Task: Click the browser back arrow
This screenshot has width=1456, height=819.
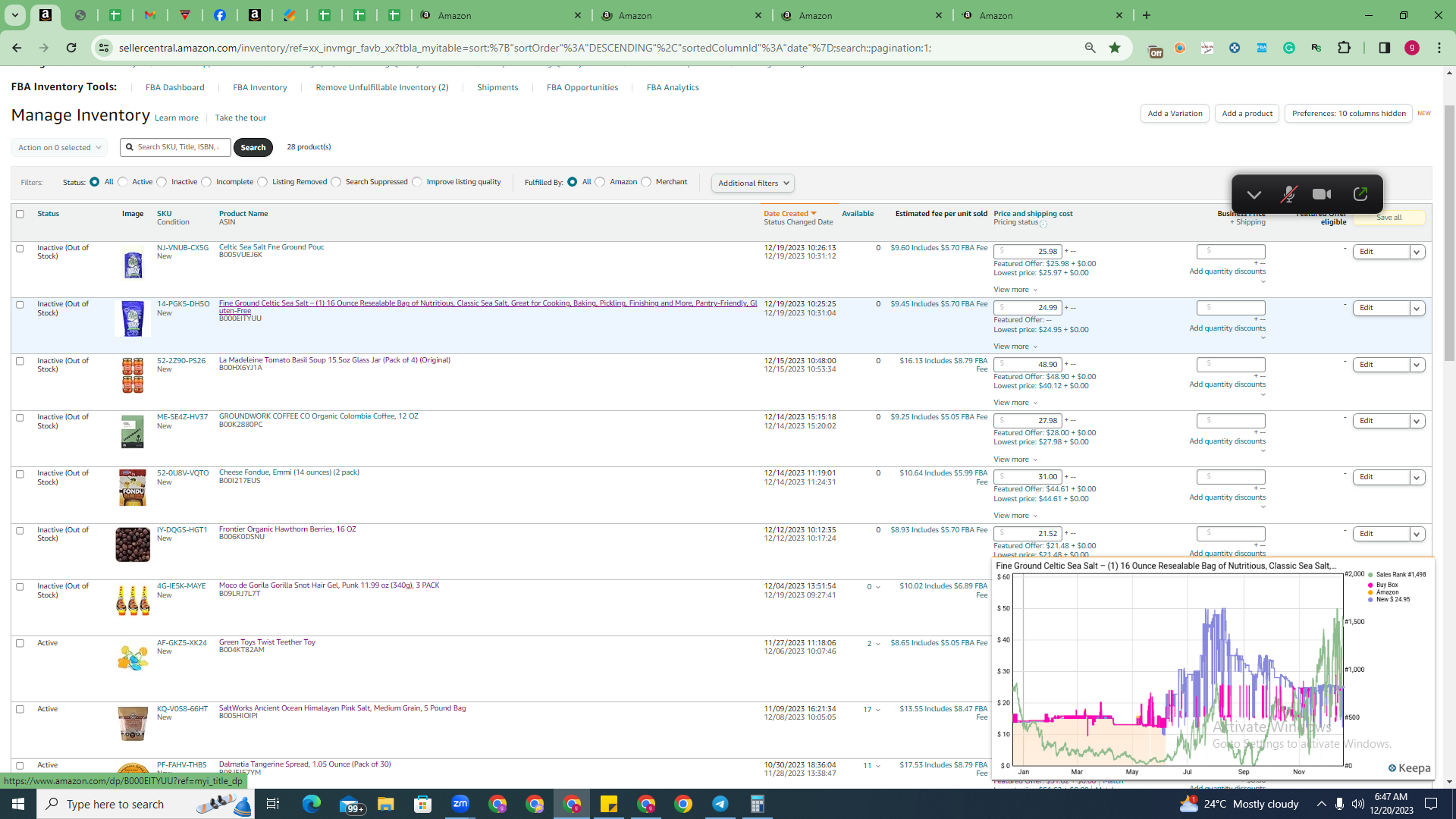Action: [17, 48]
